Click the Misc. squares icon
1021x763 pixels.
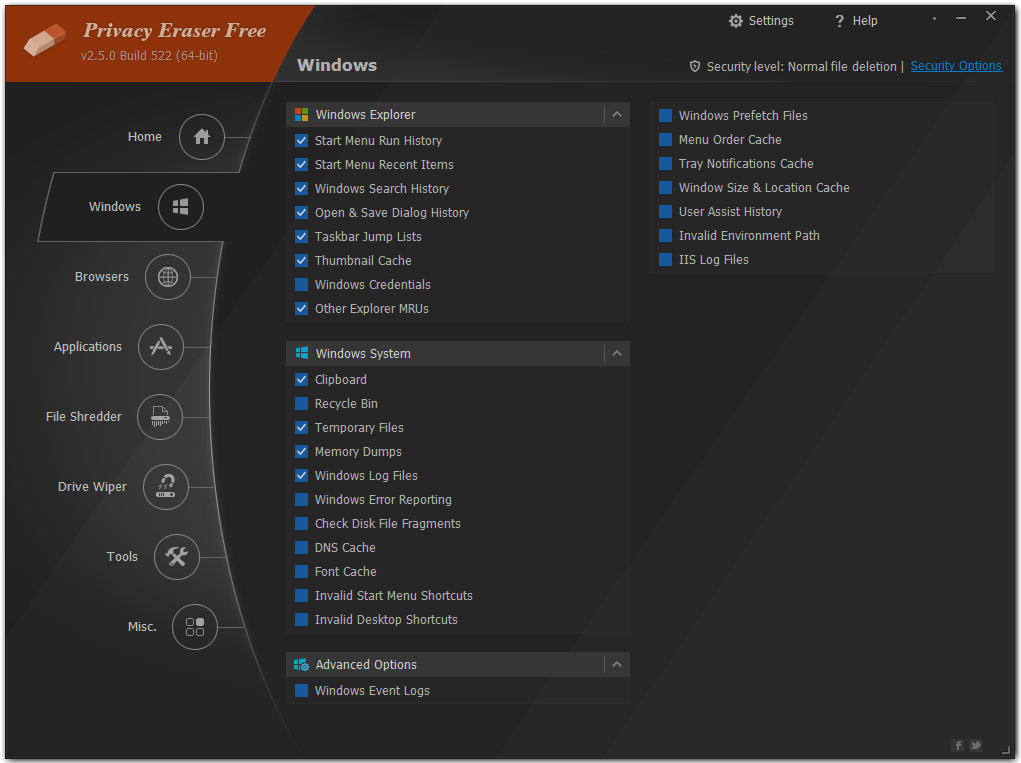pyautogui.click(x=195, y=627)
